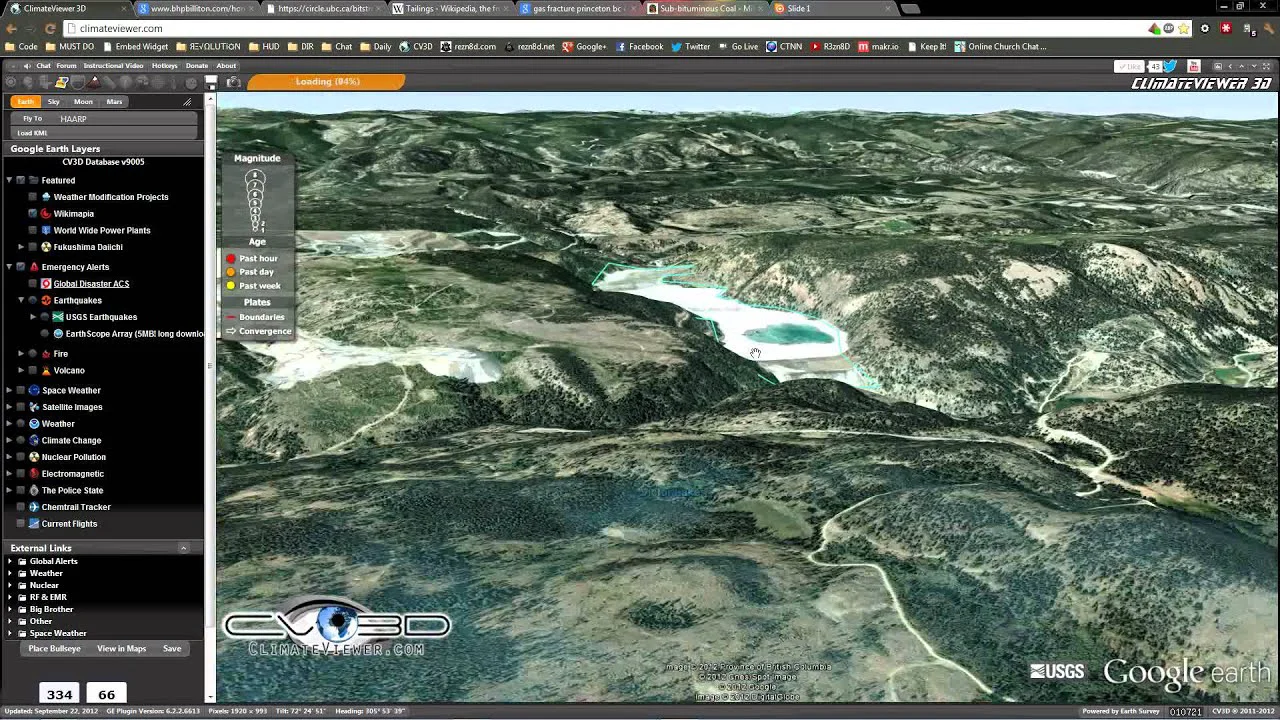
Task: Click the View in Maps button
Action: [121, 649]
